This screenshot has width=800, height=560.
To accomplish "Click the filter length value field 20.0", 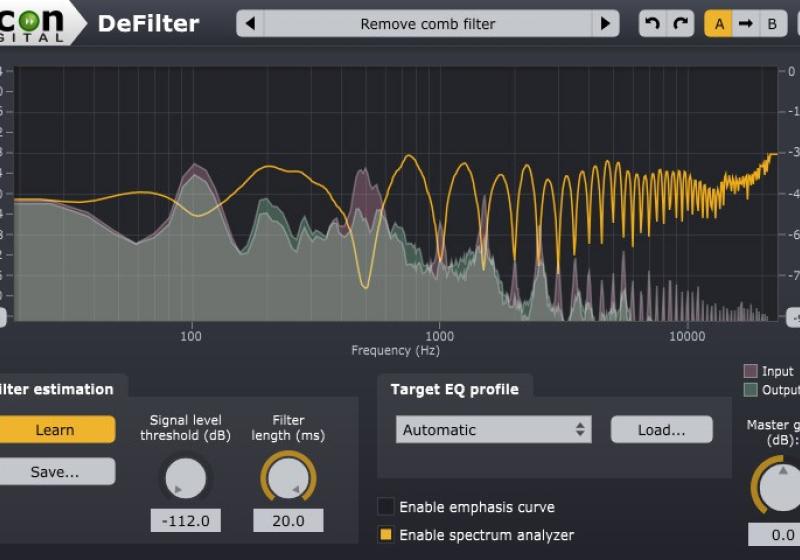I will coord(288,521).
